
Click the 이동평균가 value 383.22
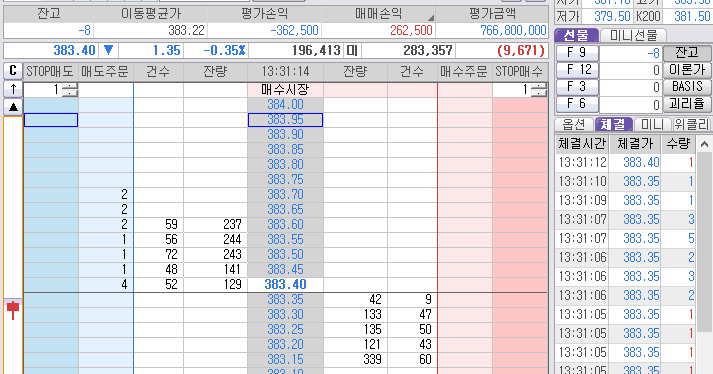pyautogui.click(x=186, y=30)
